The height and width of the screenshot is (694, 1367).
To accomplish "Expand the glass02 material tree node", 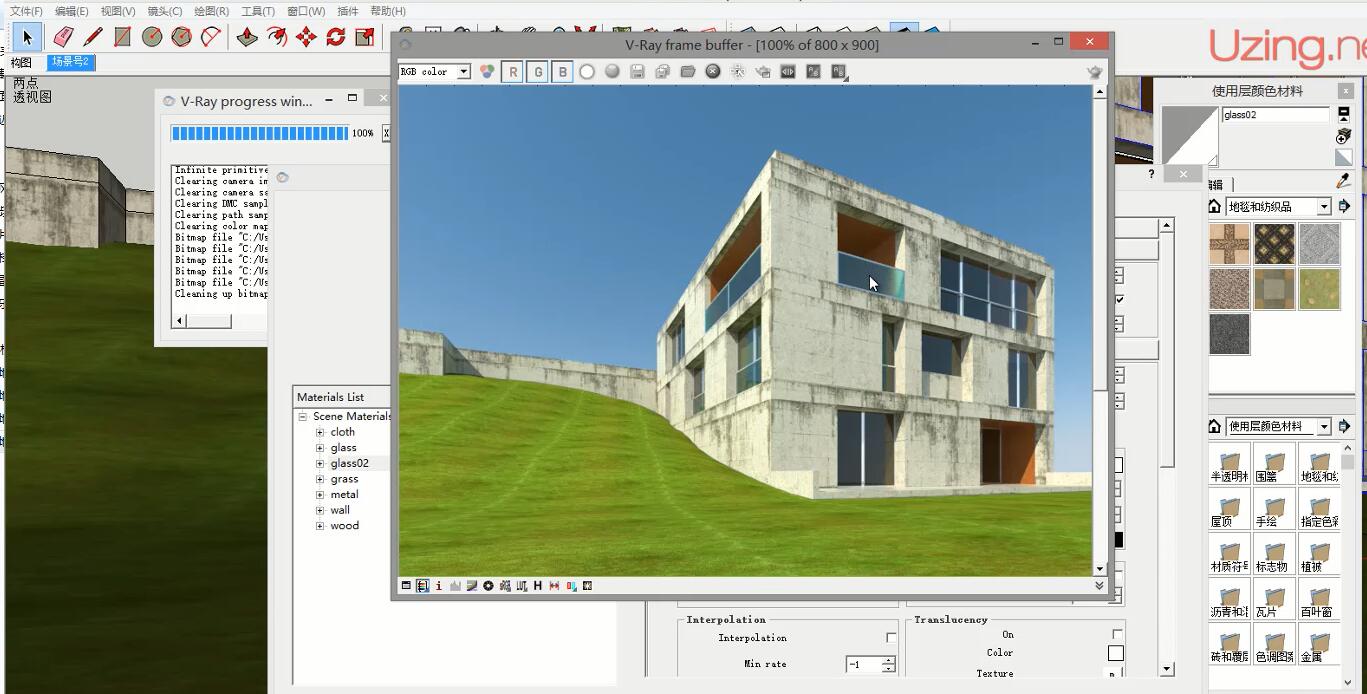I will tap(320, 464).
